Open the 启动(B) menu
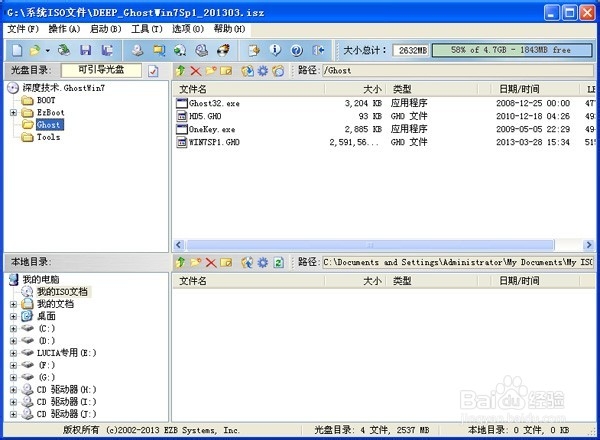 click(105, 29)
